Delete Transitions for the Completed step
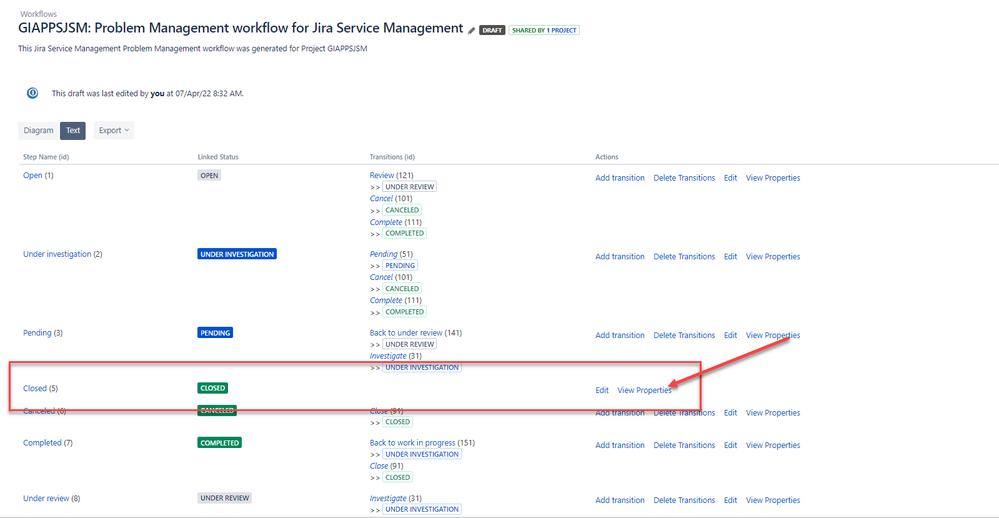The width and height of the screenshot is (999, 518). coord(684,445)
